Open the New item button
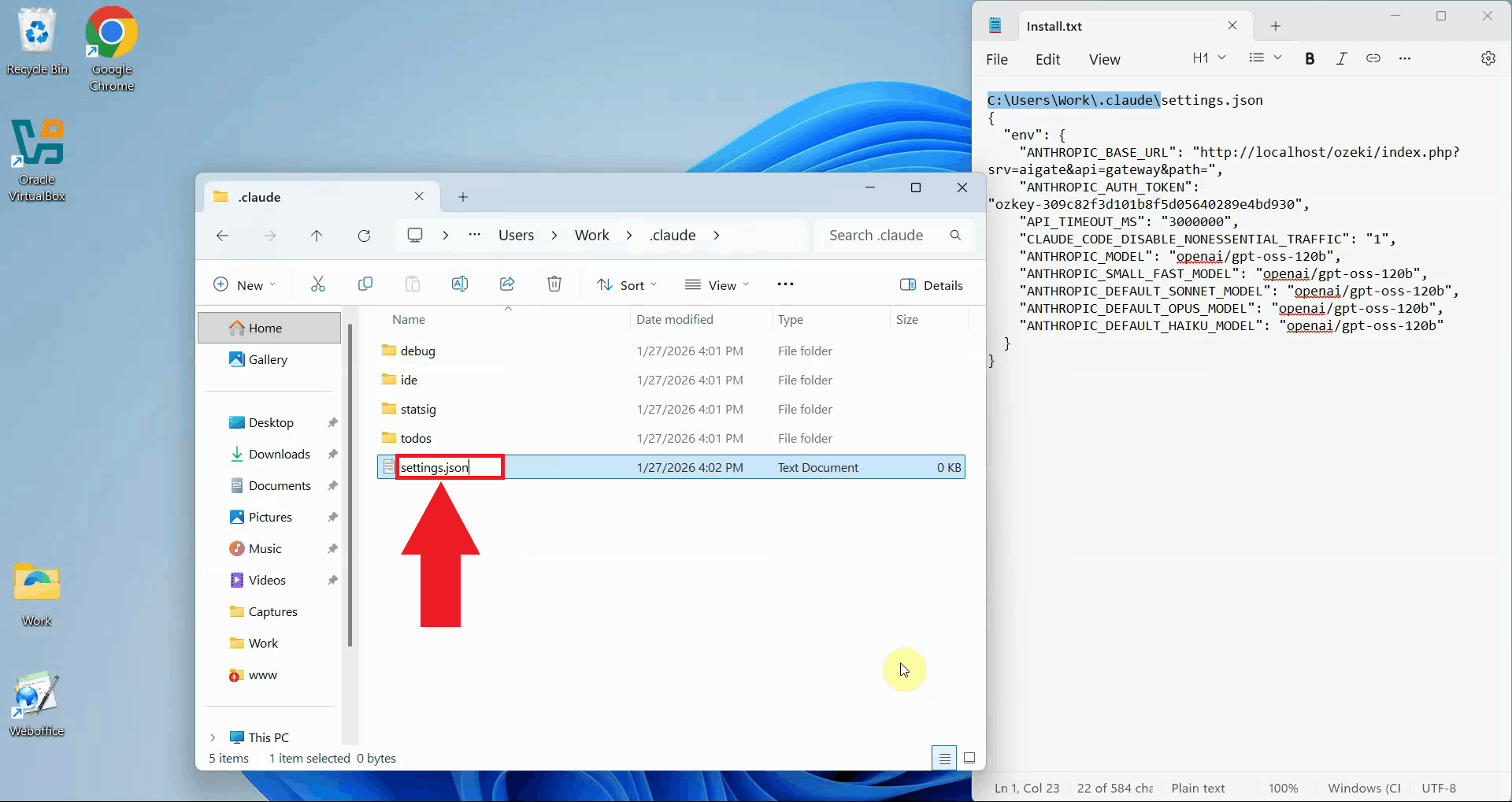 coord(244,284)
